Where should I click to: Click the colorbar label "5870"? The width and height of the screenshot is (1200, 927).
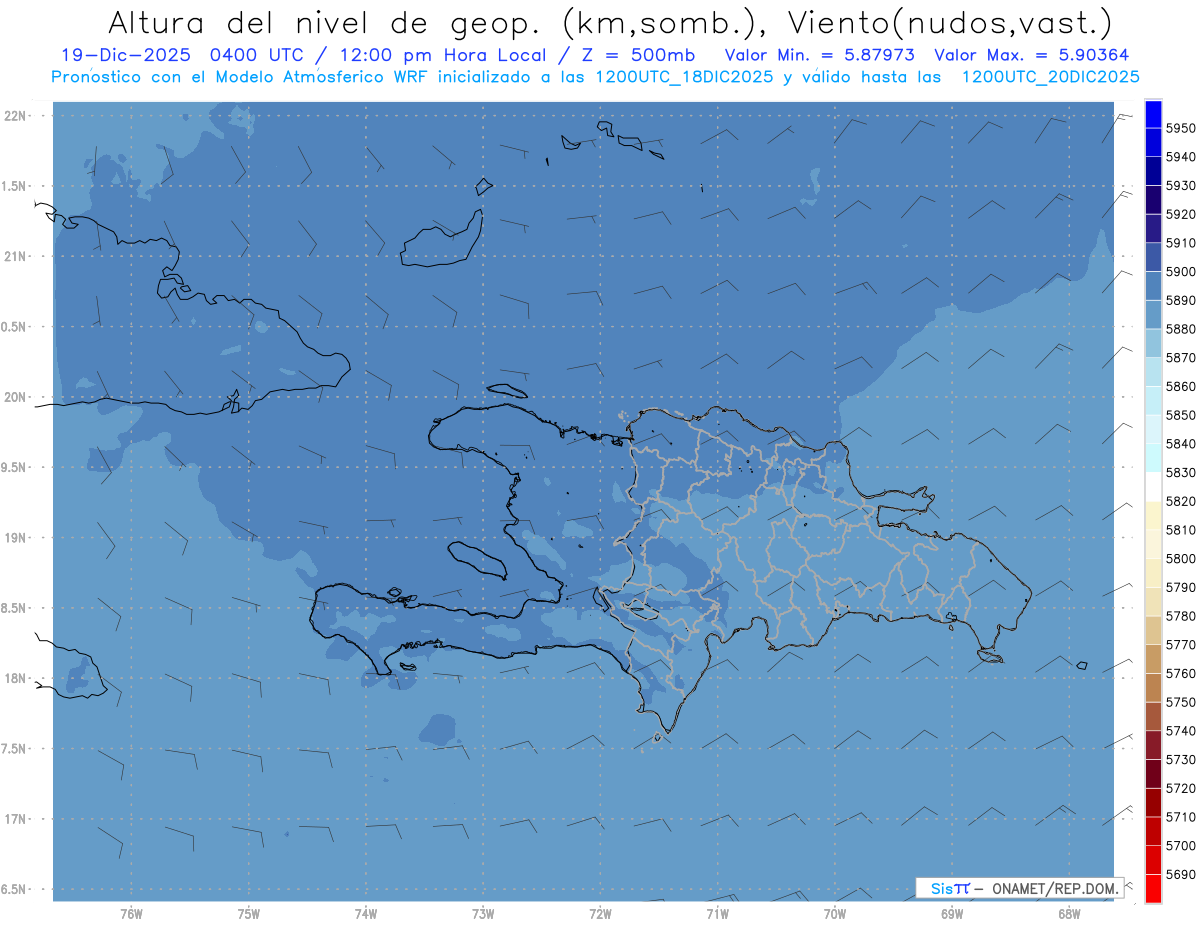pos(1181,358)
